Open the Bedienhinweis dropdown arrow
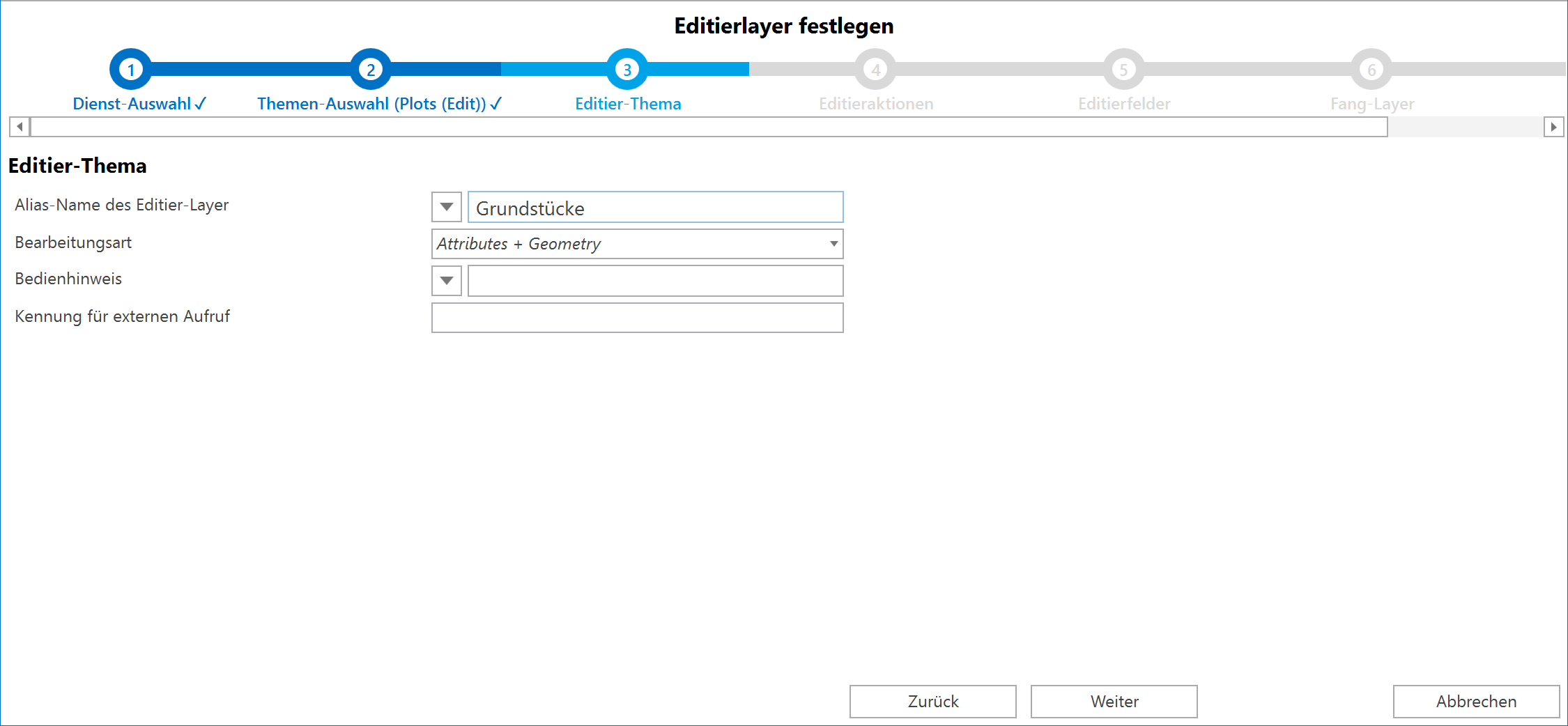 446,280
